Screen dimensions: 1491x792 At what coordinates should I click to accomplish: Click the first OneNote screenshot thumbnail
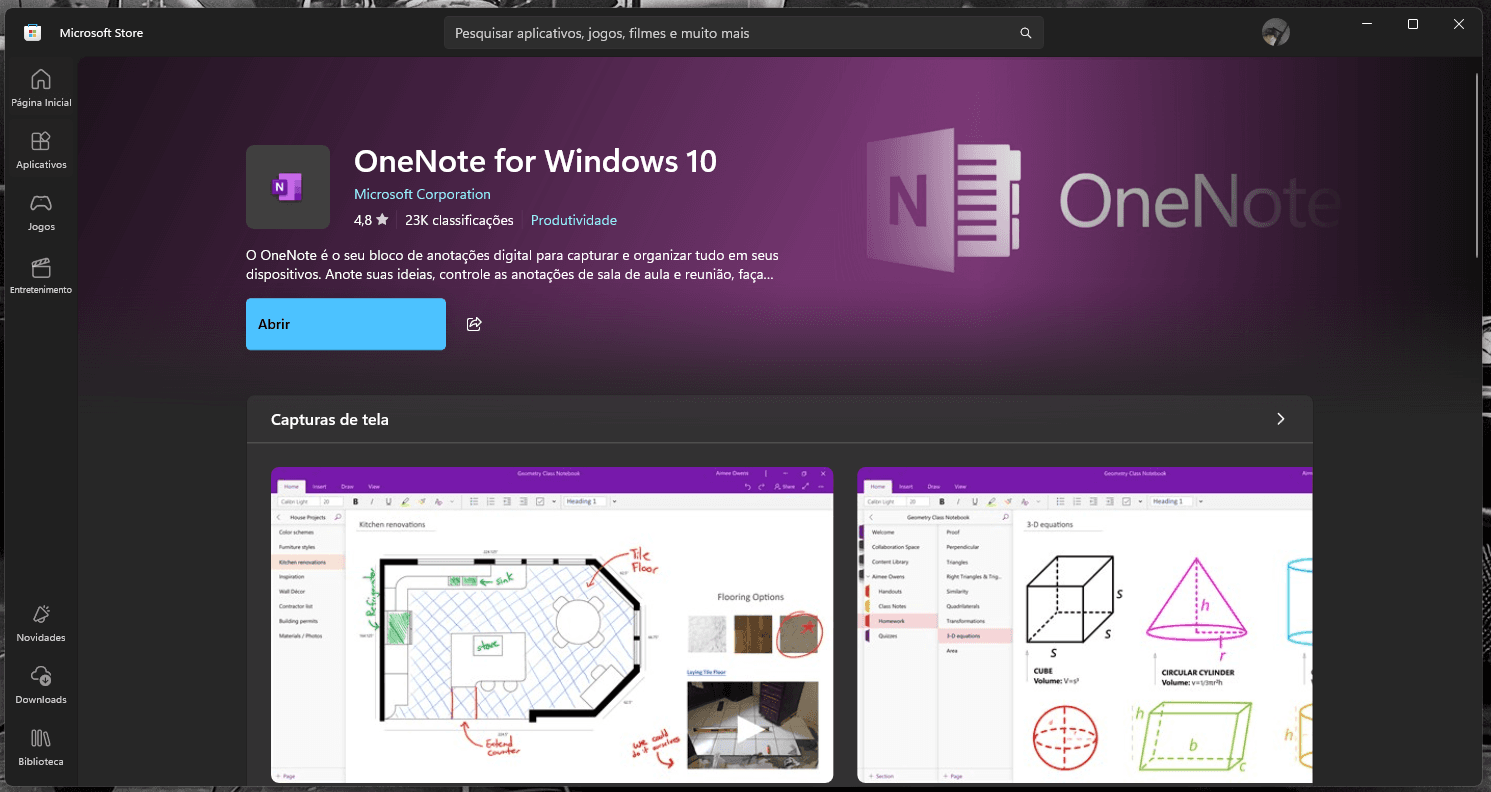(550, 625)
